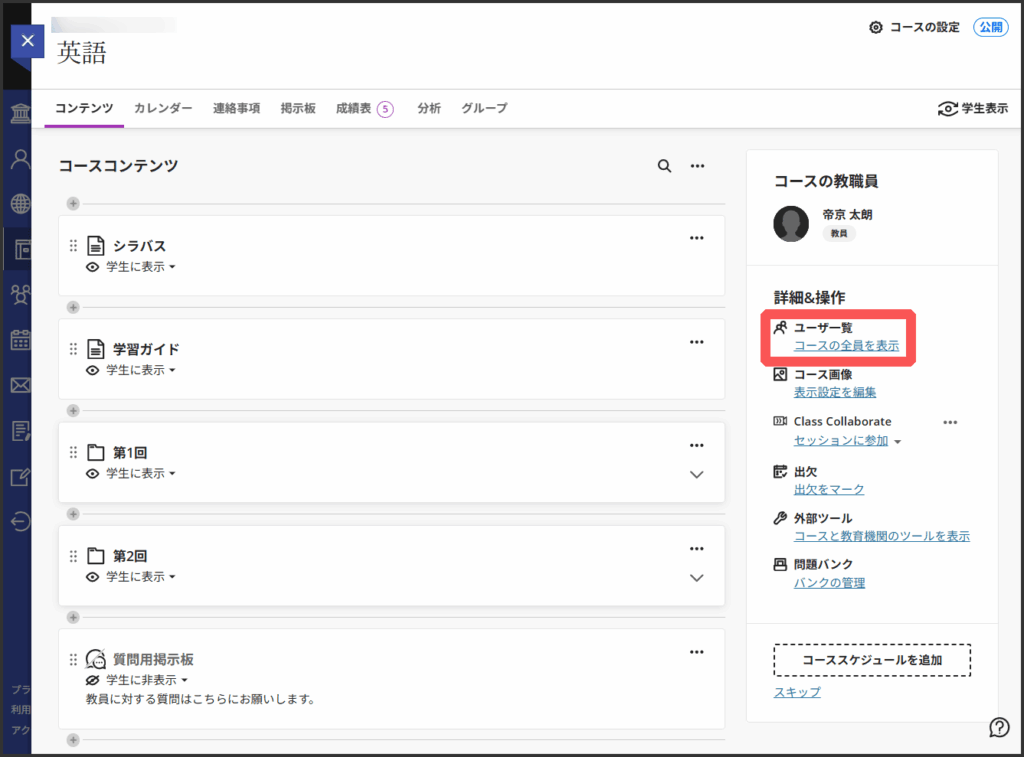Click the 帝京 太朗 profile avatar
This screenshot has height=757, width=1024.
(791, 224)
